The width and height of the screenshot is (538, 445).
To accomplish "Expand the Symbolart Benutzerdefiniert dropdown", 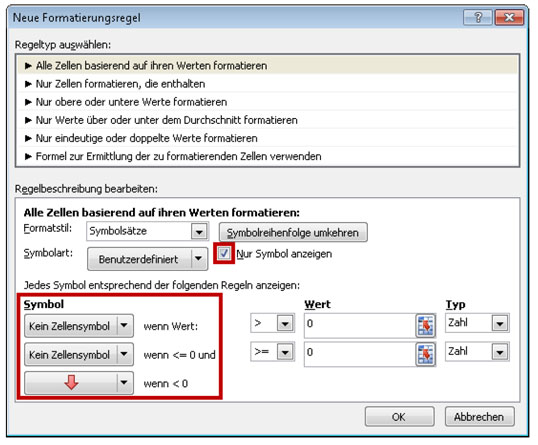I will coord(148,259).
